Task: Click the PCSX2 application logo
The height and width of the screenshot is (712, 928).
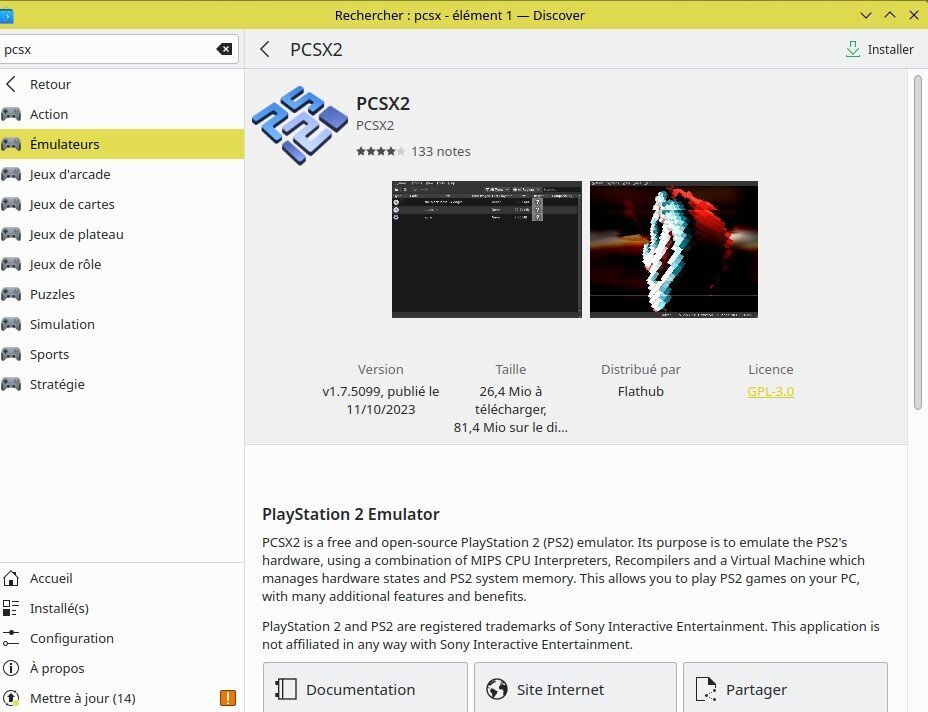Action: [300, 125]
